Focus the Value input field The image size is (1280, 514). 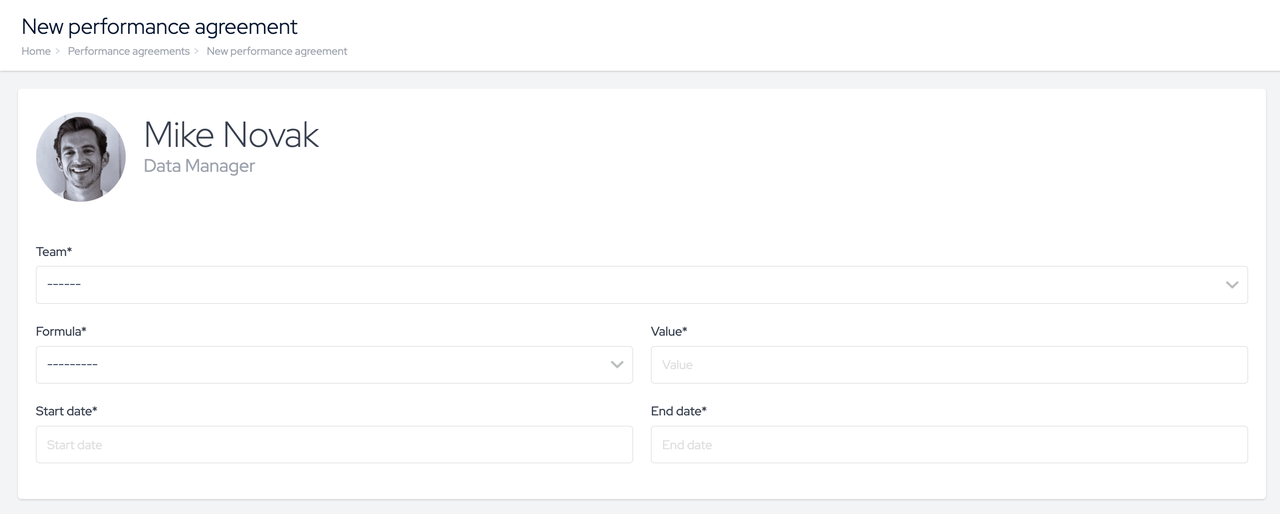pyautogui.click(x=949, y=365)
